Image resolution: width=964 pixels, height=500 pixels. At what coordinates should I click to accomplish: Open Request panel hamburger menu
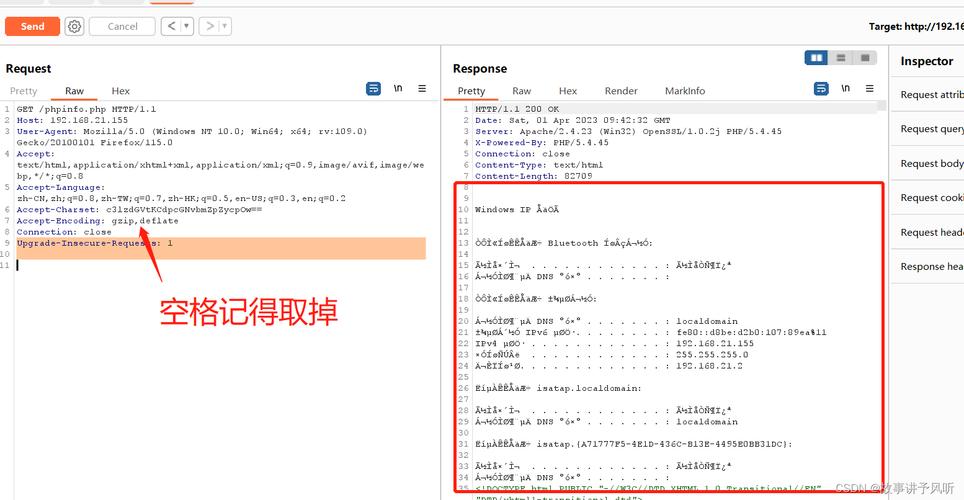click(422, 89)
